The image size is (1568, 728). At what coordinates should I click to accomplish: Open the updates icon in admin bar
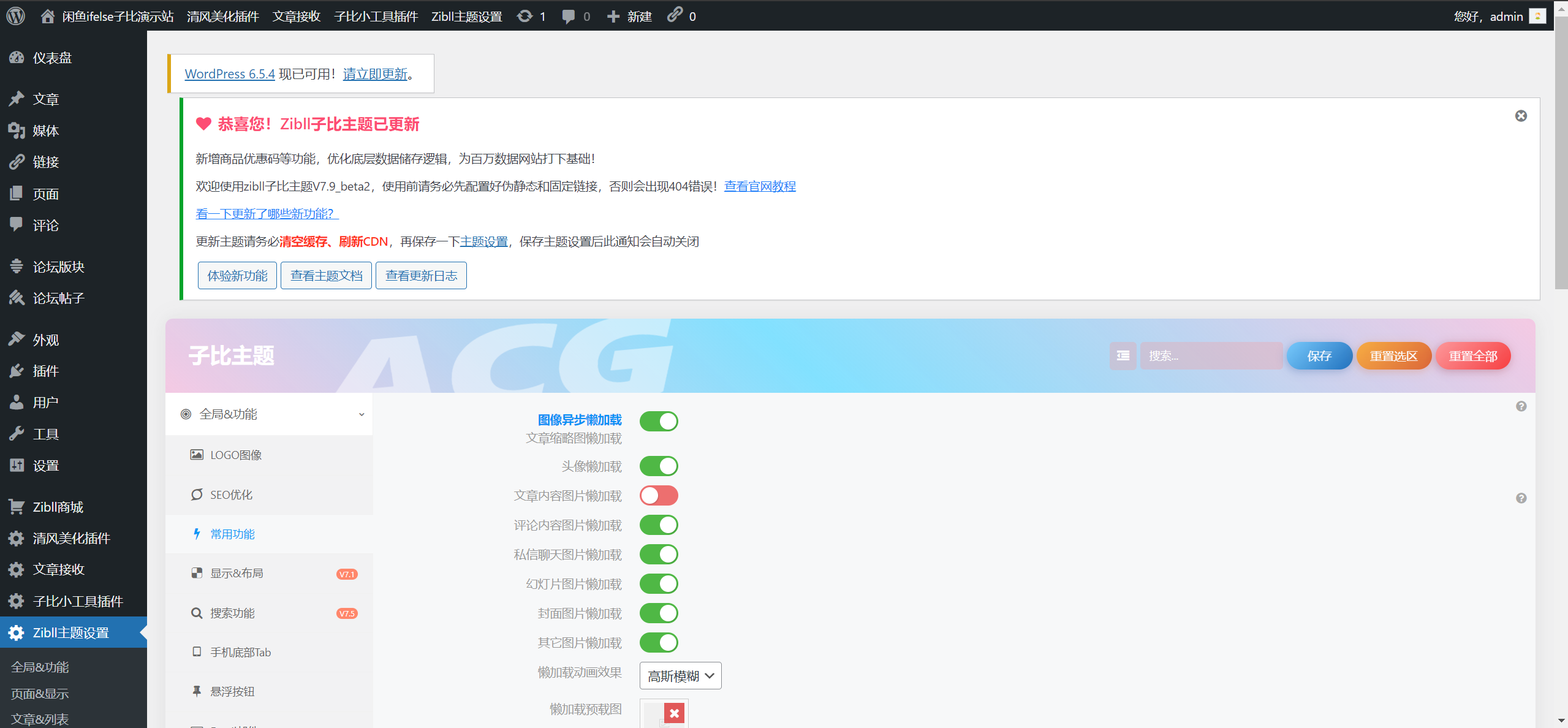pyautogui.click(x=525, y=16)
